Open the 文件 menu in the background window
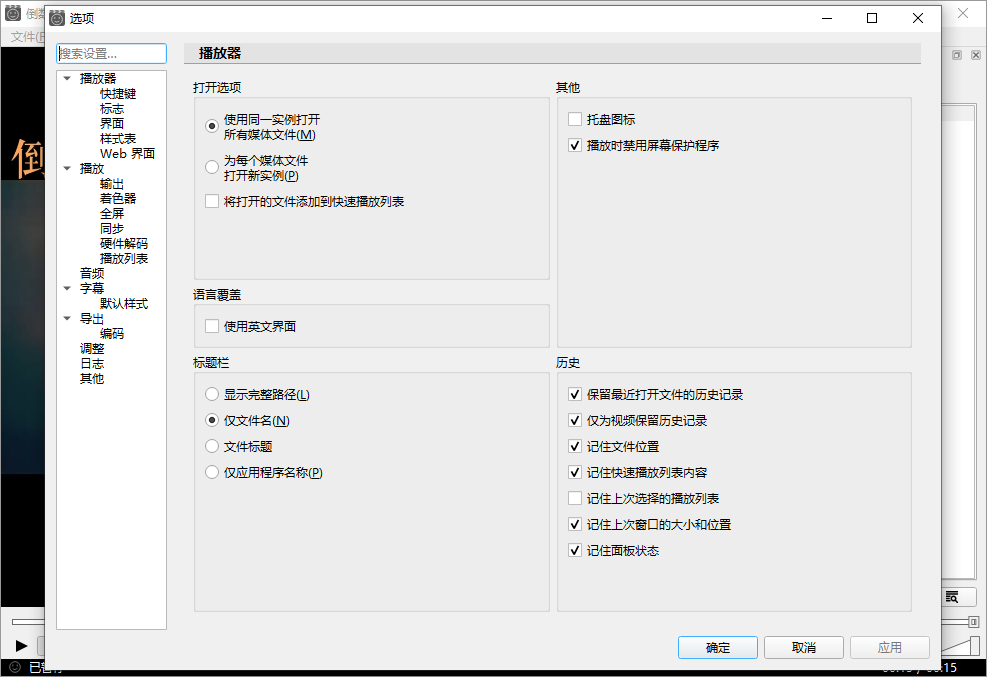The height and width of the screenshot is (677, 987). (x=27, y=36)
